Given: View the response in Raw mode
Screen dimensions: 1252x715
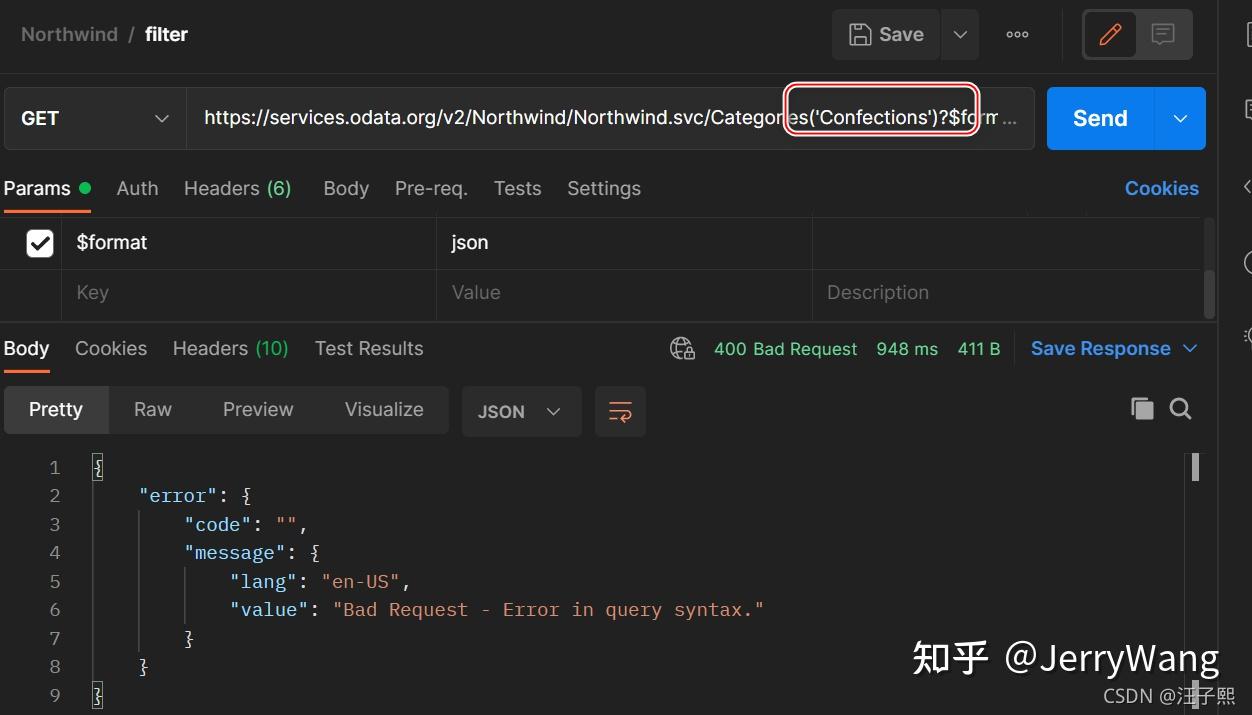Looking at the screenshot, I should tap(152, 409).
